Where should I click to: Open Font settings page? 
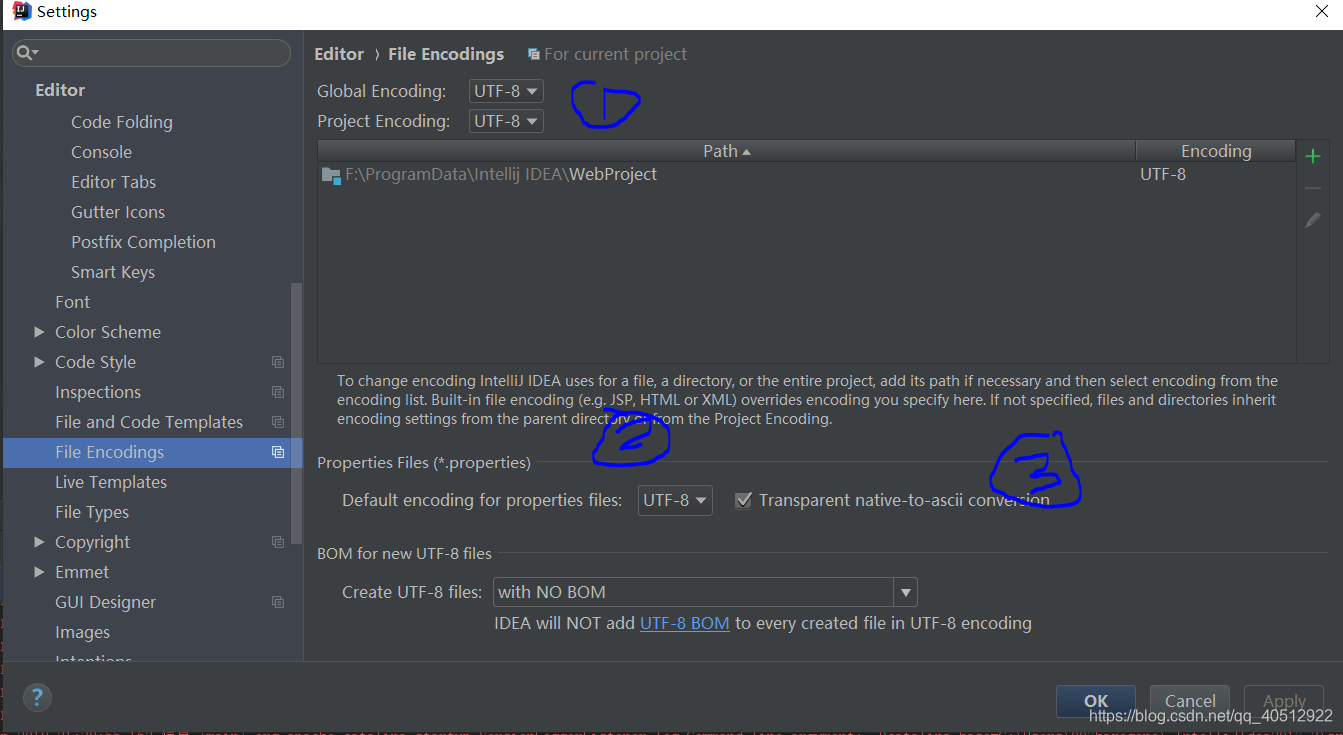coord(72,302)
